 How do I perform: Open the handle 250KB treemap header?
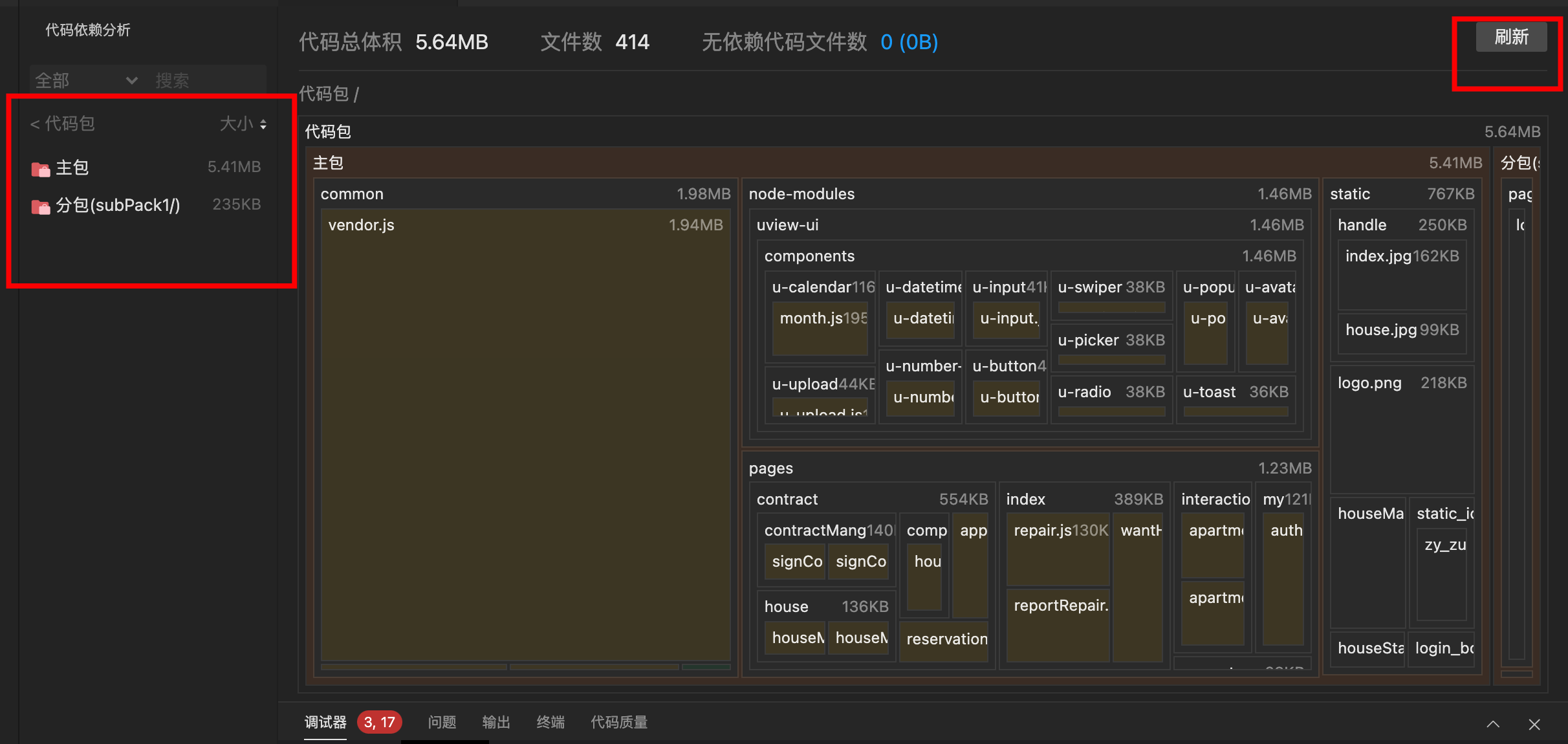pos(1402,224)
